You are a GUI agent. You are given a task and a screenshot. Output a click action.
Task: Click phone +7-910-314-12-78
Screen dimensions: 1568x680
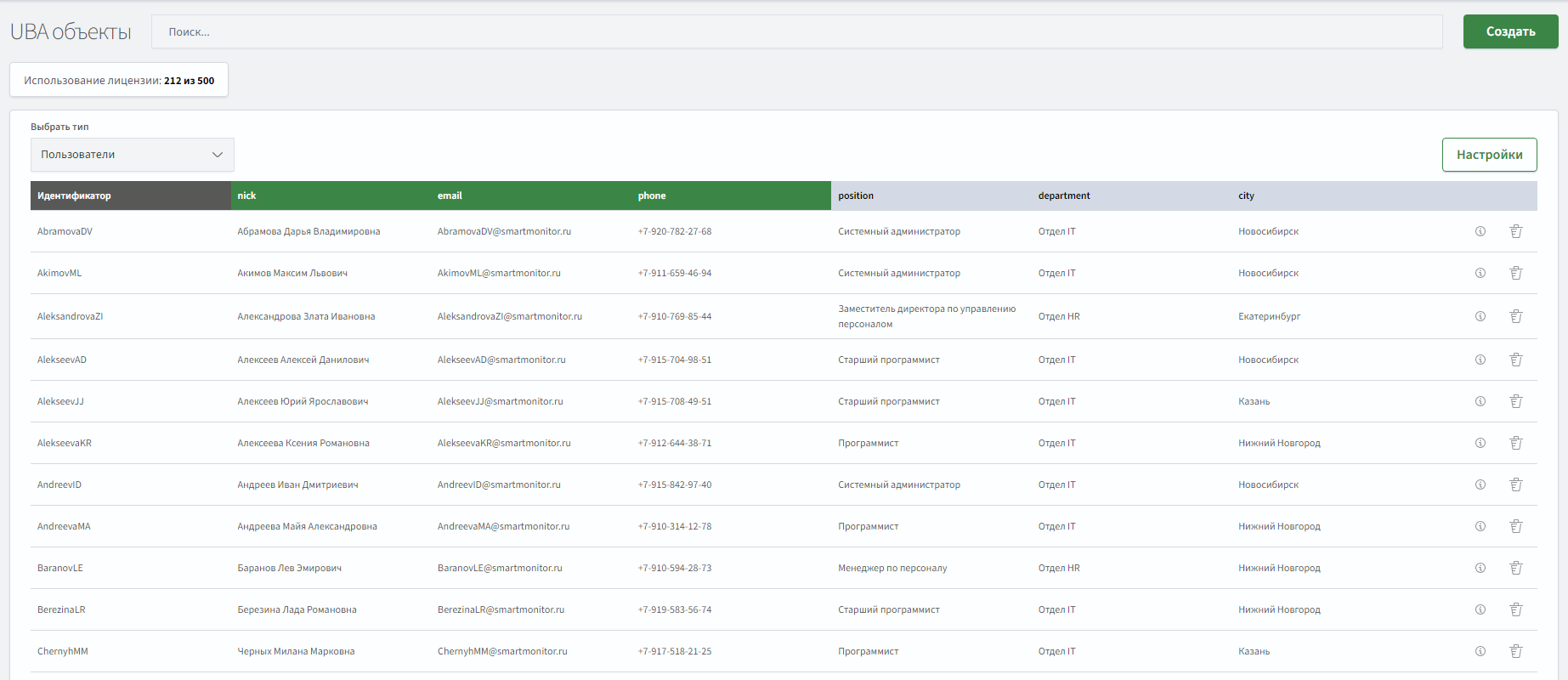pyautogui.click(x=675, y=526)
